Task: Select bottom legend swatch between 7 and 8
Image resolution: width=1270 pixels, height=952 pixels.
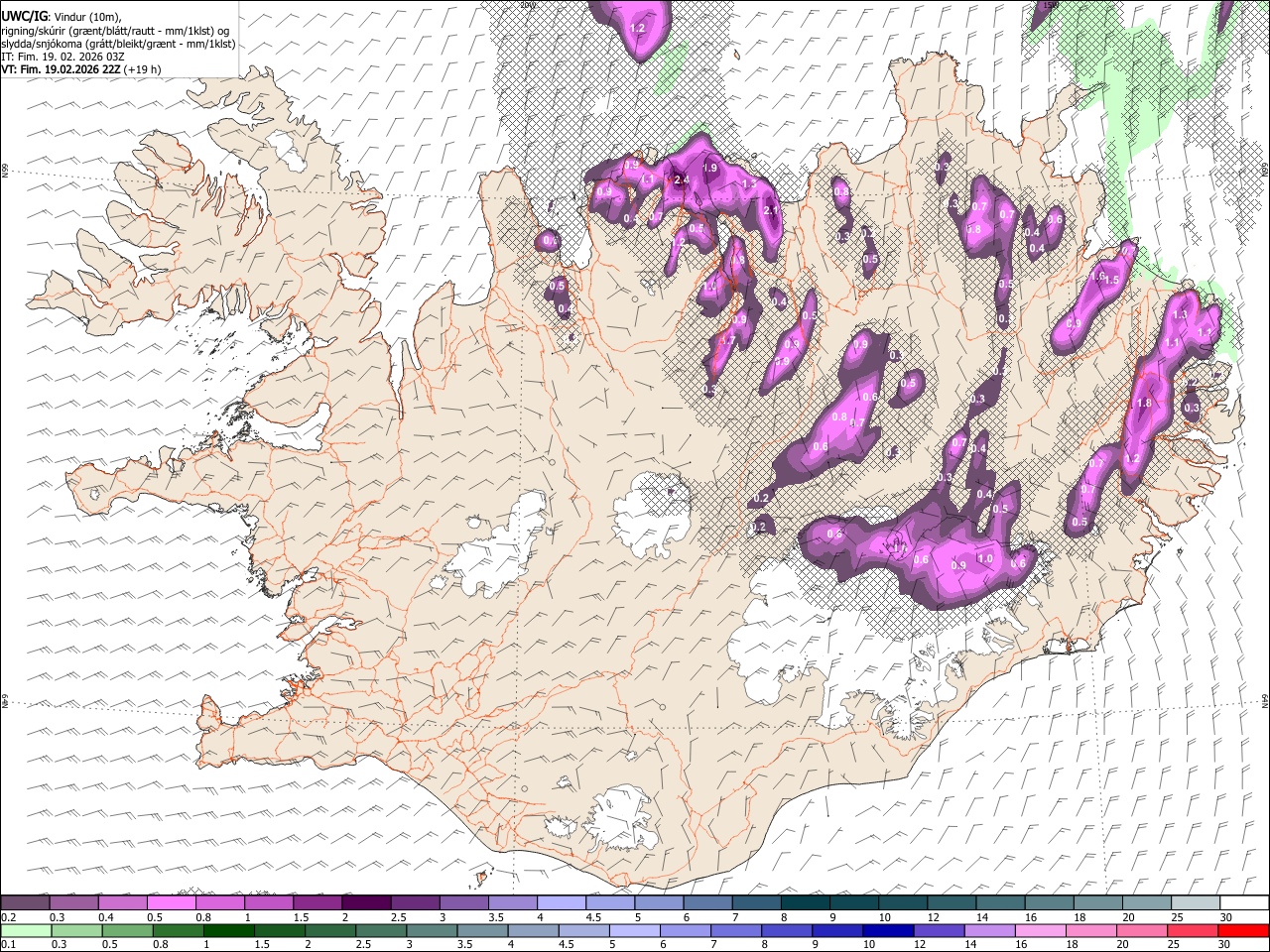Action: tap(736, 930)
